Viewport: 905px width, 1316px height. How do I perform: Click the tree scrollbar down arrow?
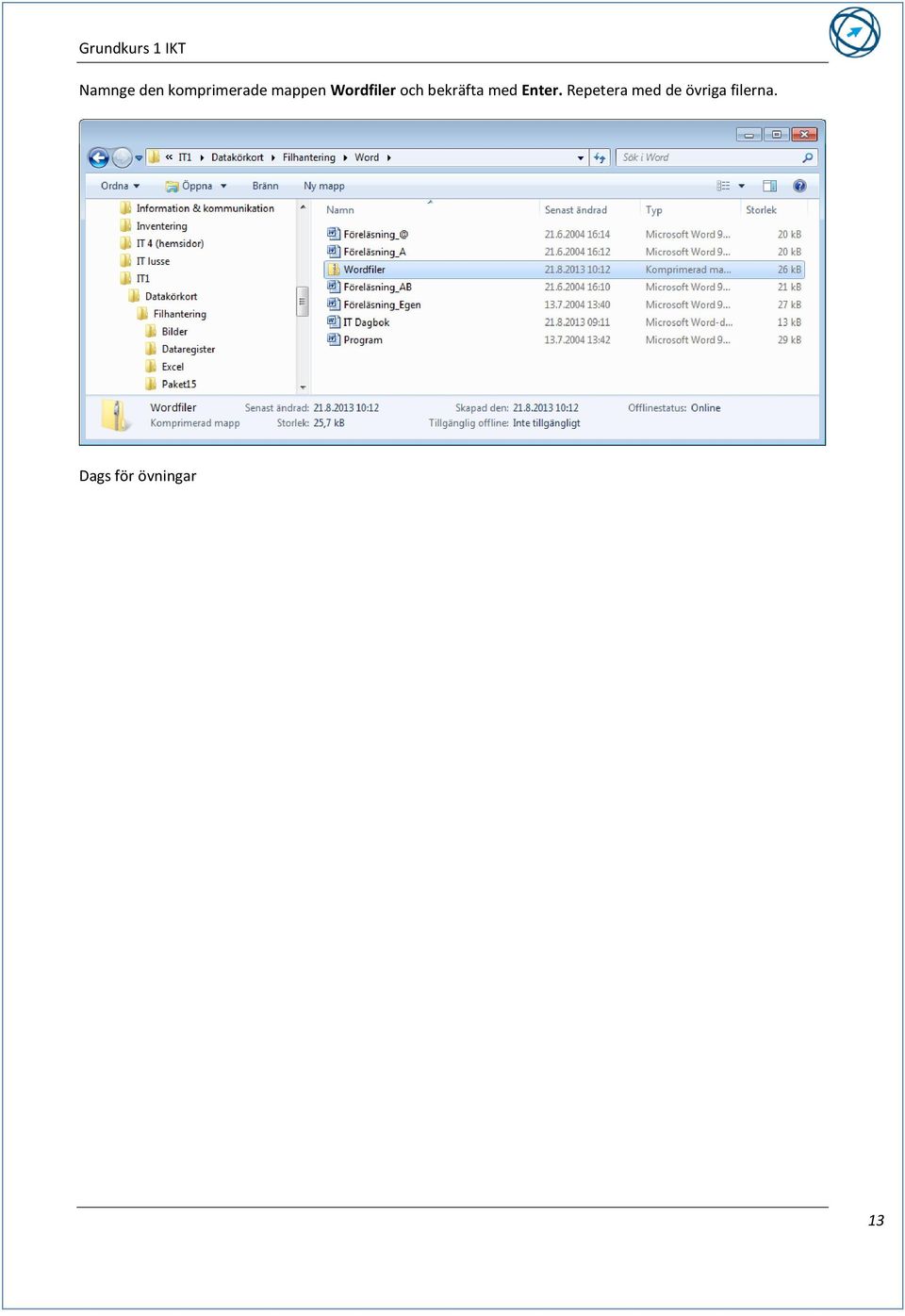tap(303, 387)
